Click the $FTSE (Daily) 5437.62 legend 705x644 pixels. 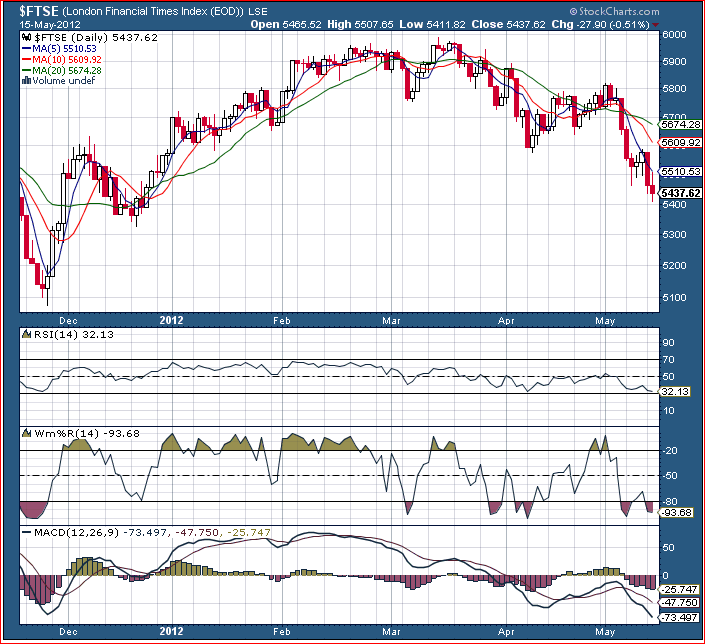[x=96, y=38]
